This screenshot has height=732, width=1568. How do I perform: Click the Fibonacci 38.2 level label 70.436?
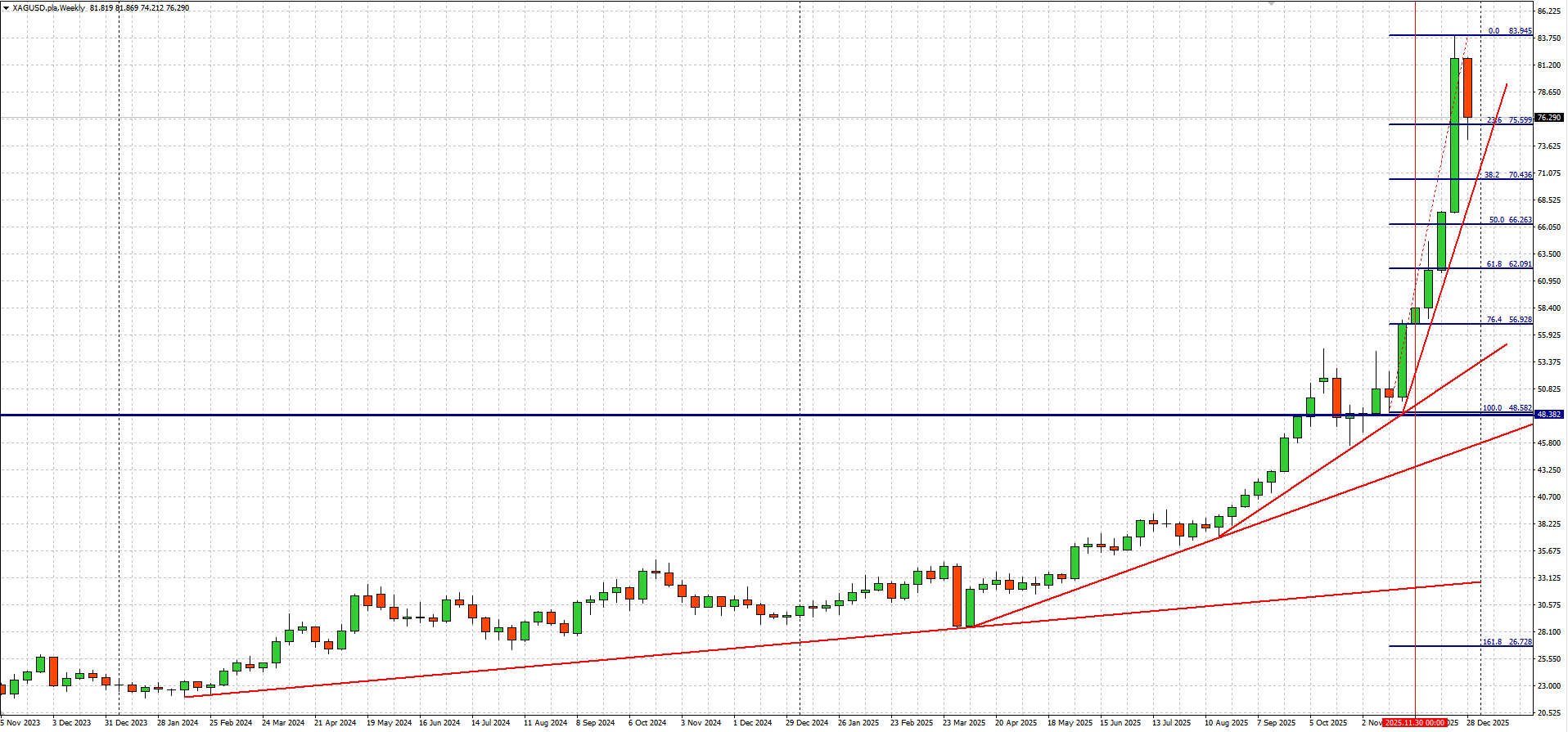(x=1510, y=175)
